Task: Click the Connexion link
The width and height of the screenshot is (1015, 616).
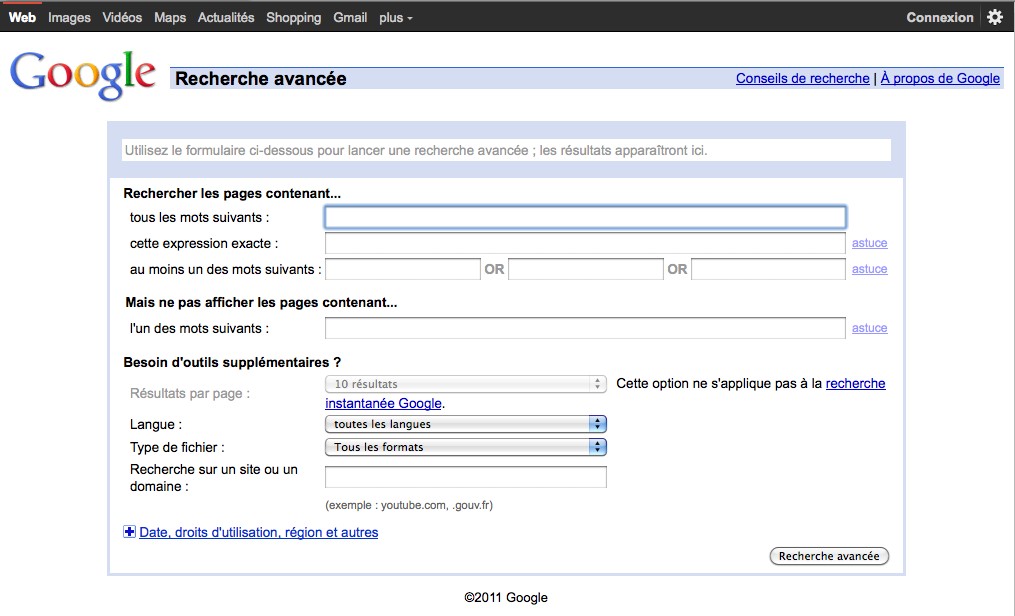Action: (x=939, y=17)
